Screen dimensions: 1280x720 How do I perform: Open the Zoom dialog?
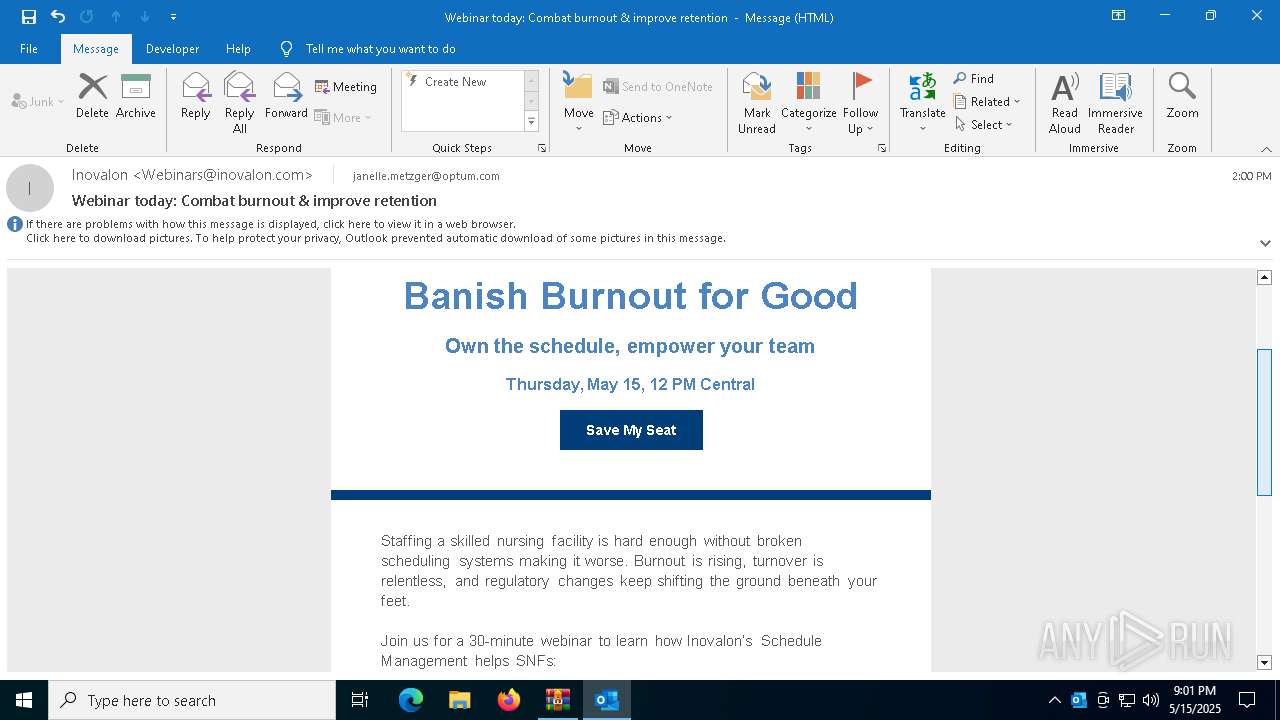pyautogui.click(x=1182, y=96)
